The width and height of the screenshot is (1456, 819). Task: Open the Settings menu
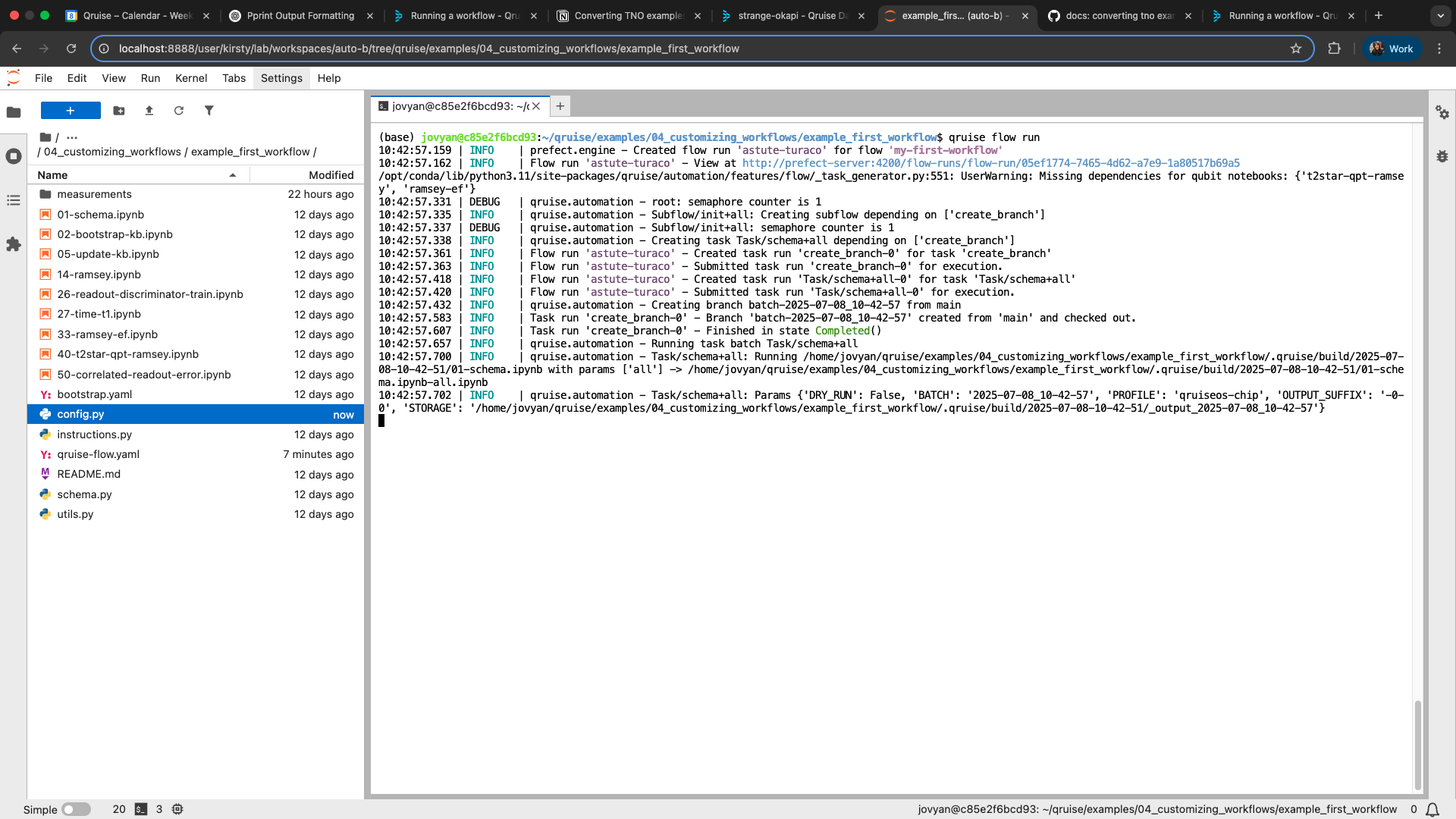(281, 78)
